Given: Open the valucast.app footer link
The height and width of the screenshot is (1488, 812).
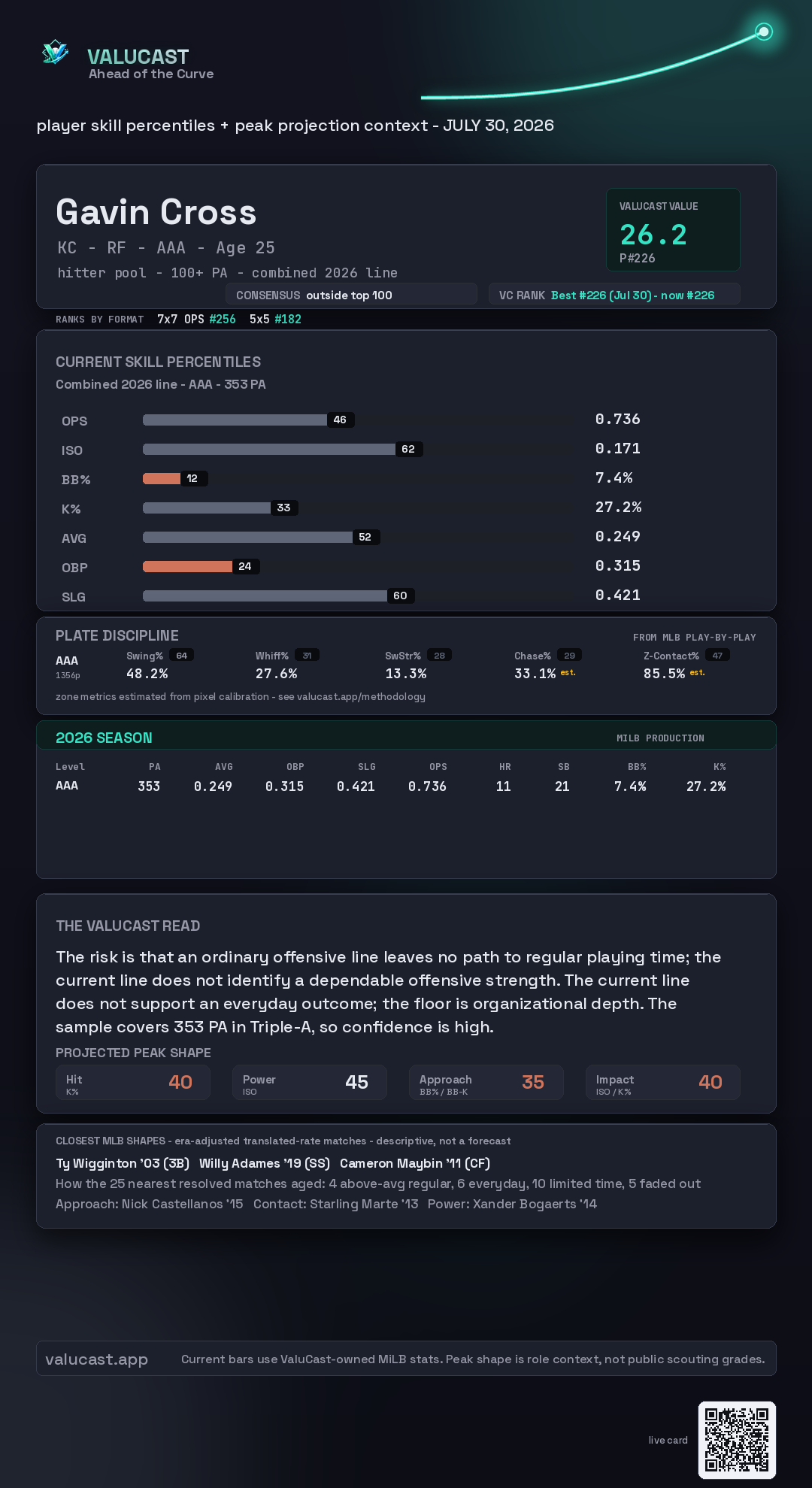Looking at the screenshot, I should click(96, 1359).
